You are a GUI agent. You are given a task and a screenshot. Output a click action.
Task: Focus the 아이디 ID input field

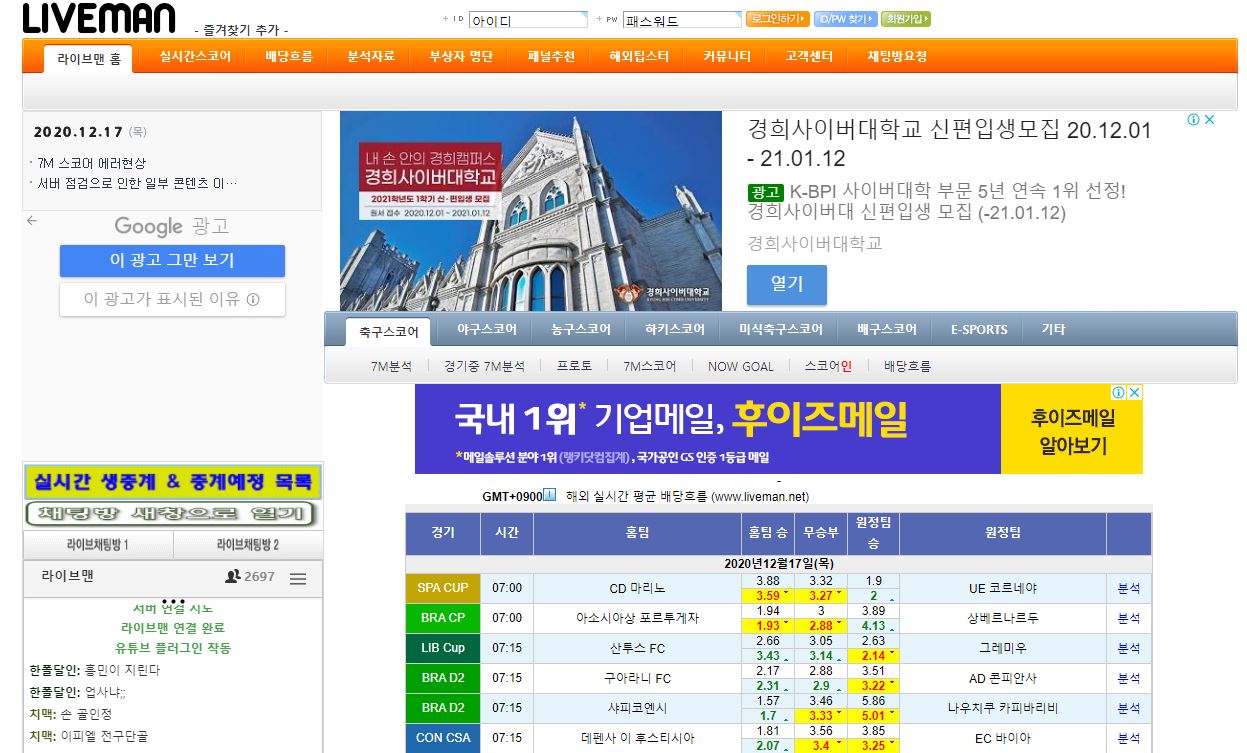coord(528,20)
